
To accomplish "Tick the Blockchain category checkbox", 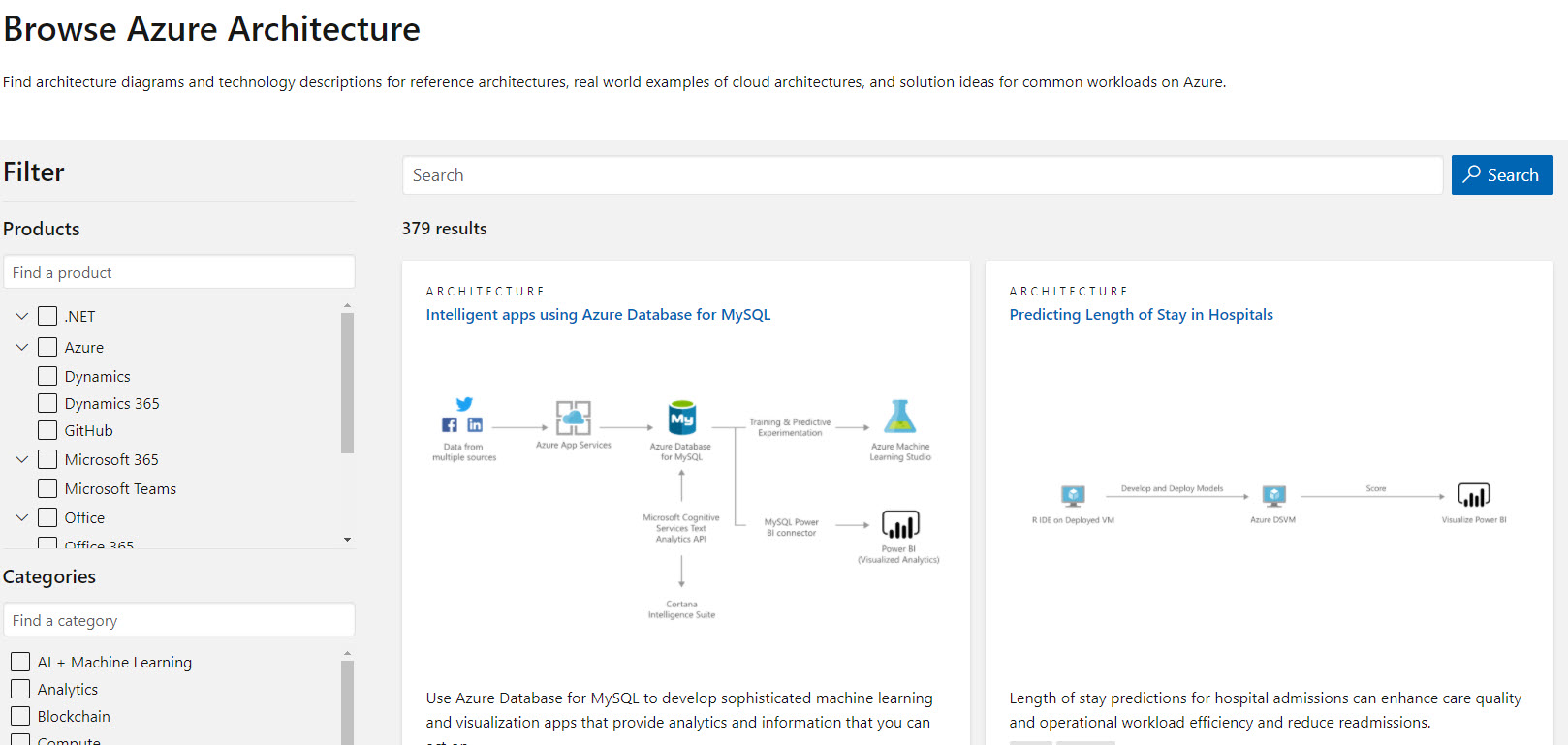I will (x=20, y=716).
